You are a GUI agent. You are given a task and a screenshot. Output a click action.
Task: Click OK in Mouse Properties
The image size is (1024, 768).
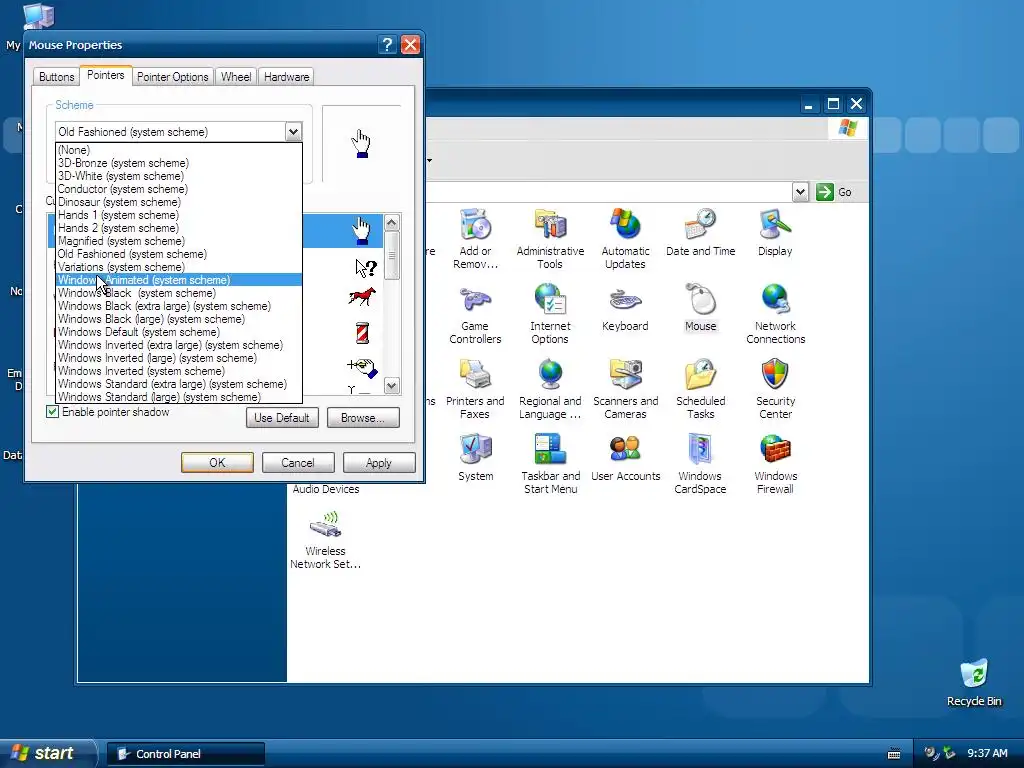tap(217, 462)
